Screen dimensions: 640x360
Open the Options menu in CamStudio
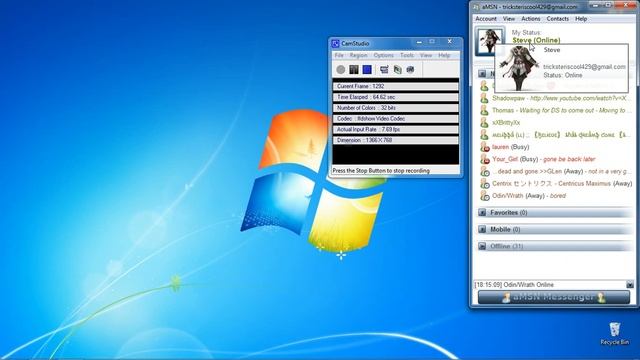[x=384, y=55]
